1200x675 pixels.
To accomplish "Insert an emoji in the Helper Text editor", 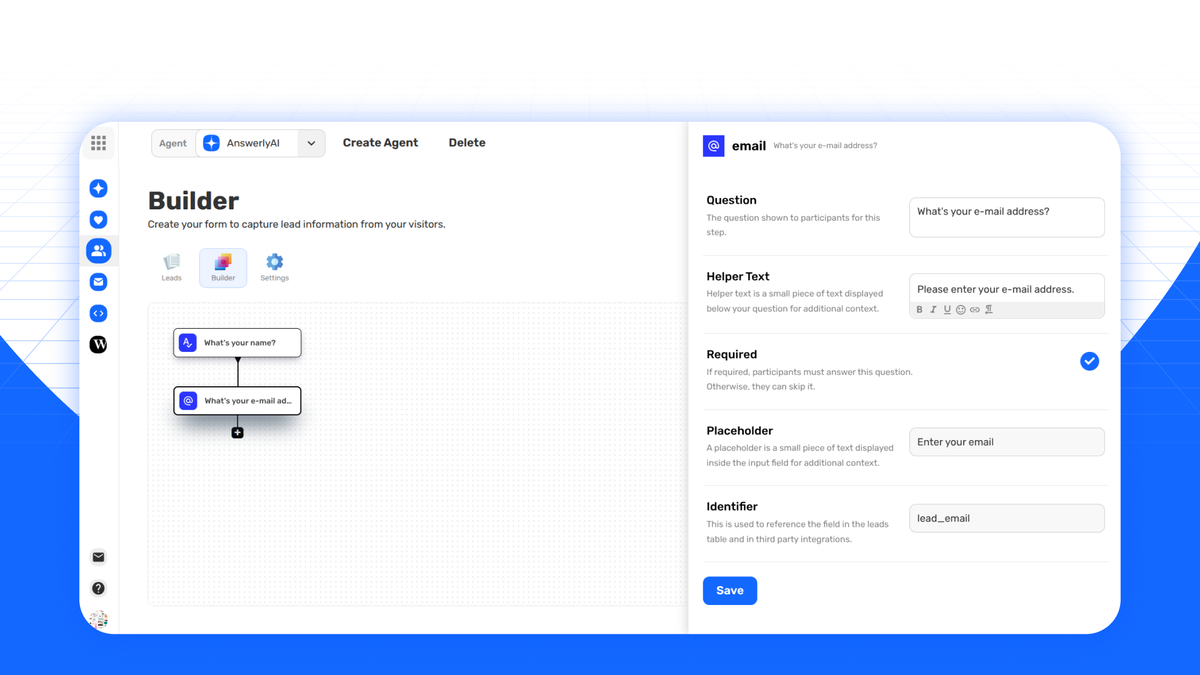I will [960, 309].
